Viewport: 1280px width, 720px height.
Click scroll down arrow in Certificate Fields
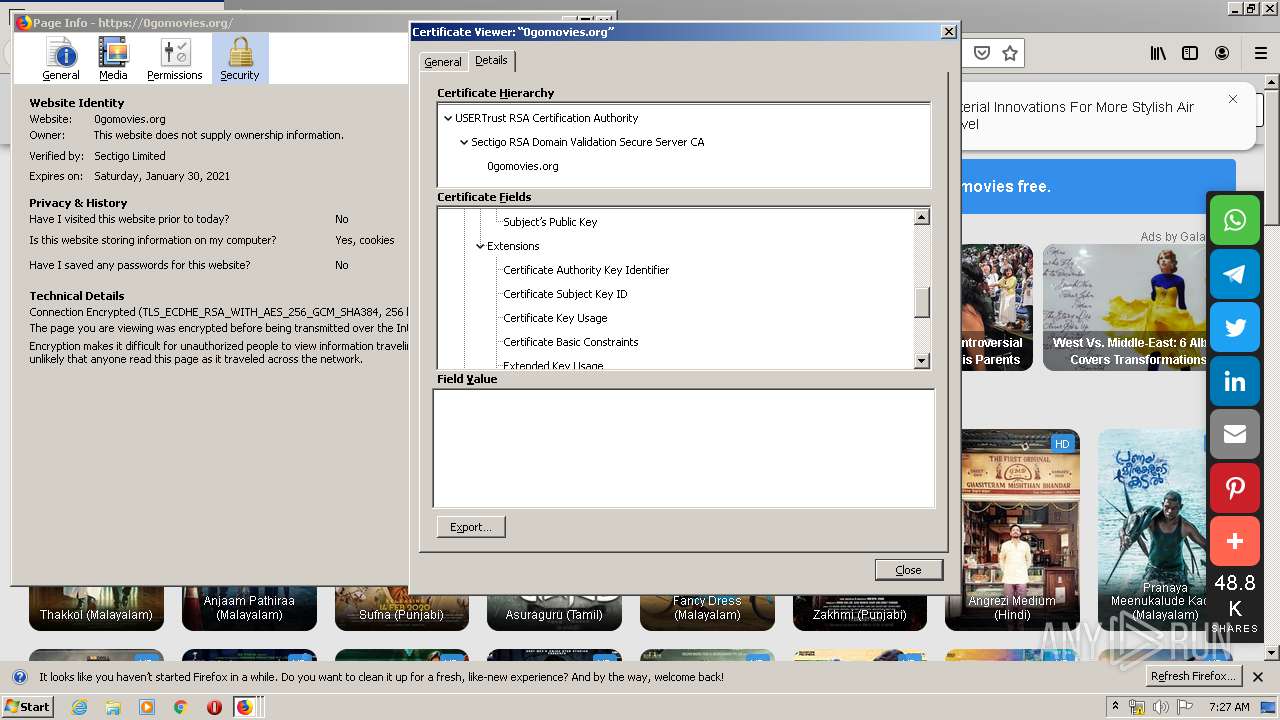click(922, 361)
